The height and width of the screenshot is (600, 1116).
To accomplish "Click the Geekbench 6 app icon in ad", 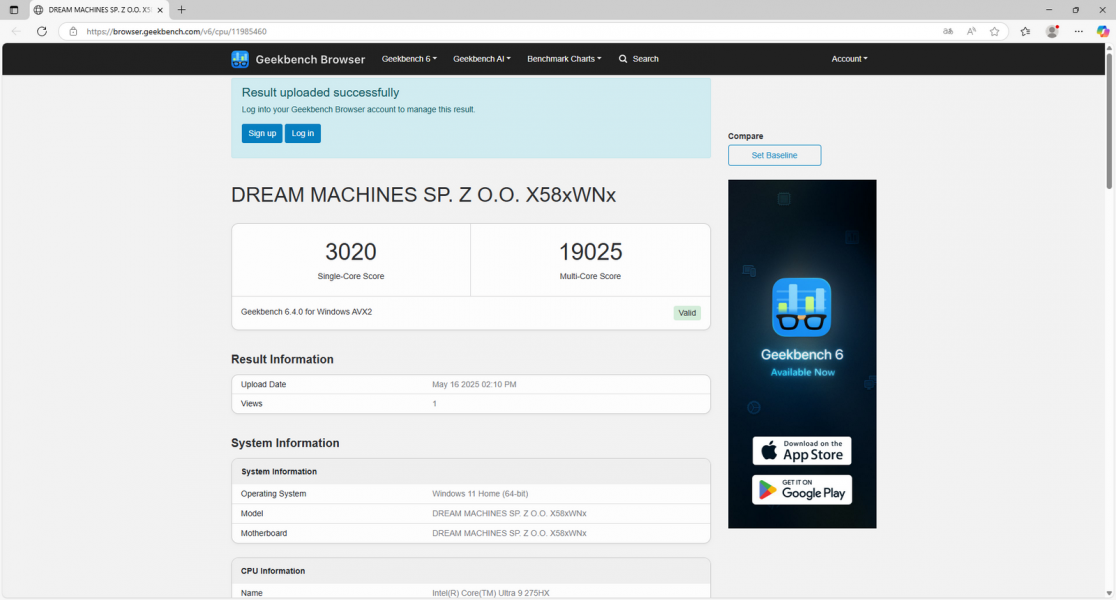I will coord(801,307).
